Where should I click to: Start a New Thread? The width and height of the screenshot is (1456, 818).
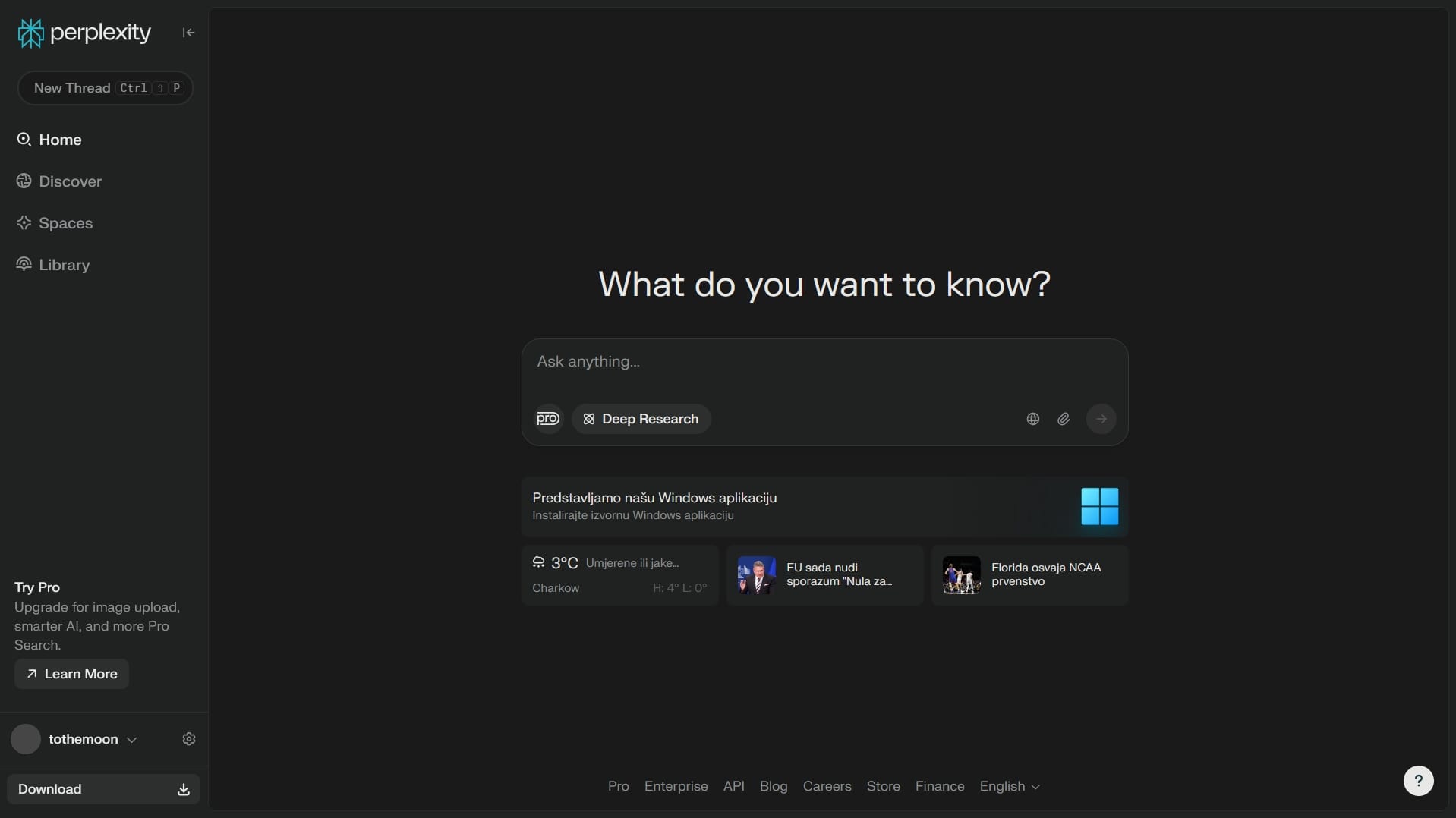point(105,88)
